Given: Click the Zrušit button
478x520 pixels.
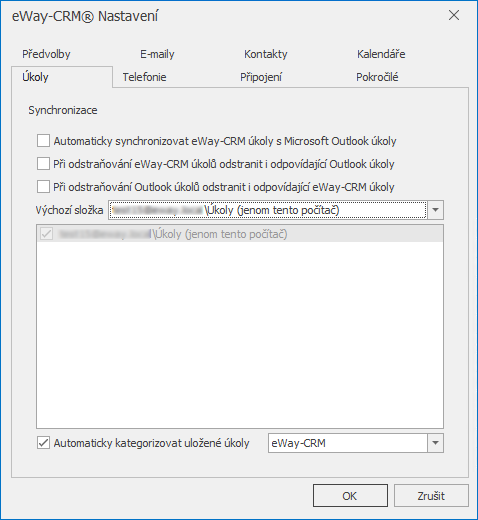Looking at the screenshot, I should point(431,496).
